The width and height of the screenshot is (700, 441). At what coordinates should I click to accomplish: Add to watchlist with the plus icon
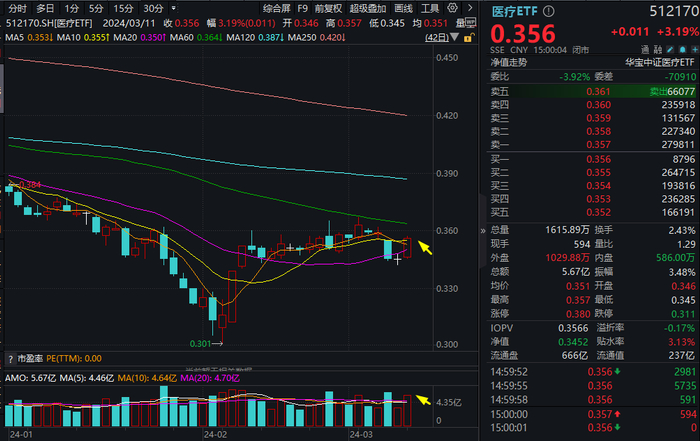click(695, 50)
